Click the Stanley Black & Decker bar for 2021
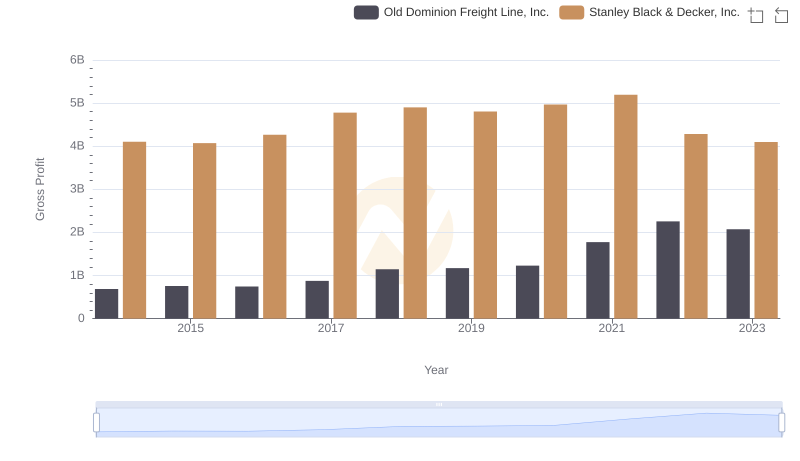 626,207
